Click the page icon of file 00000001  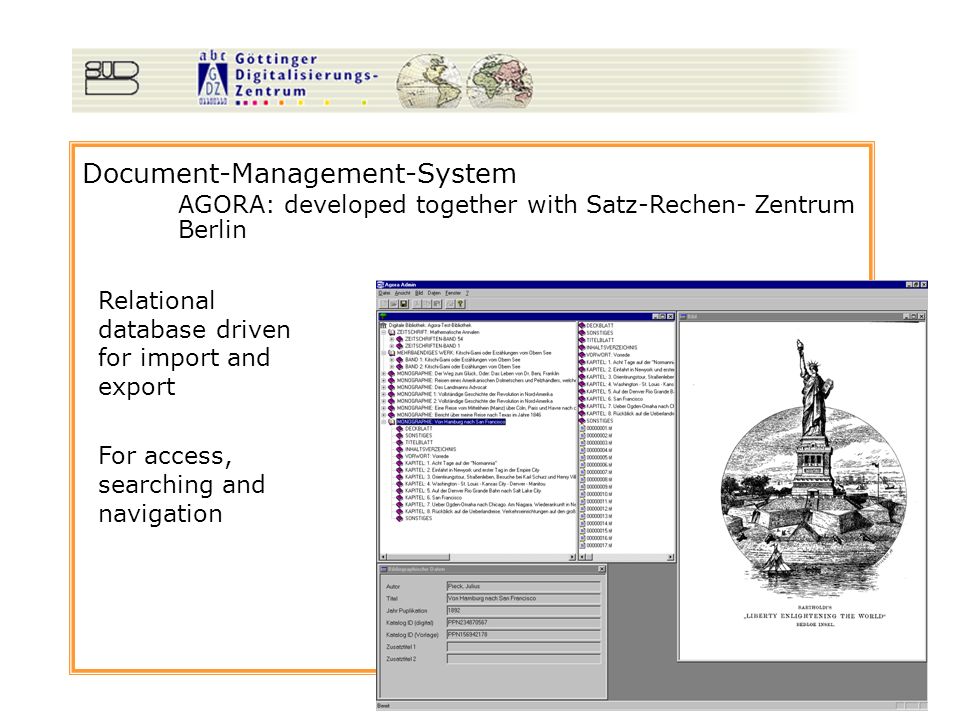pos(583,428)
